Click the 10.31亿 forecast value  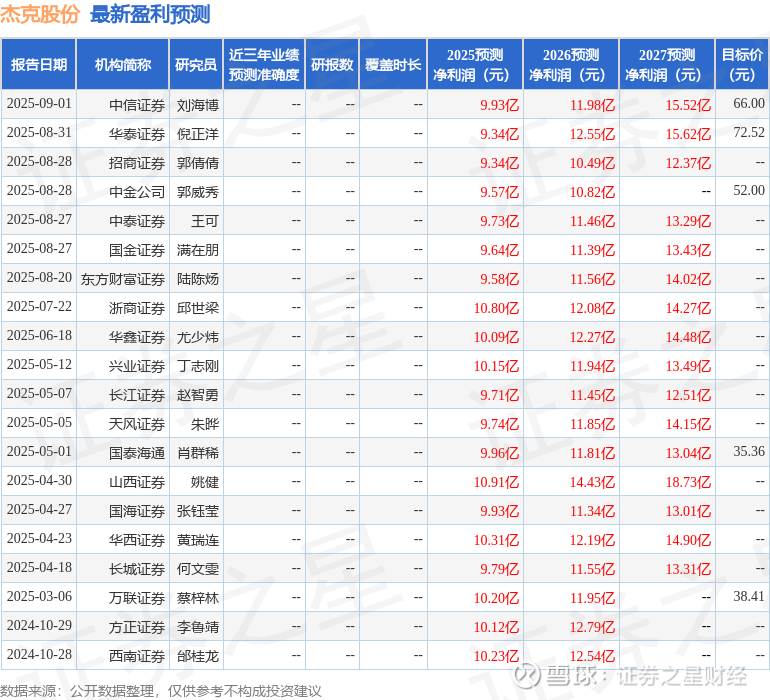[496, 540]
